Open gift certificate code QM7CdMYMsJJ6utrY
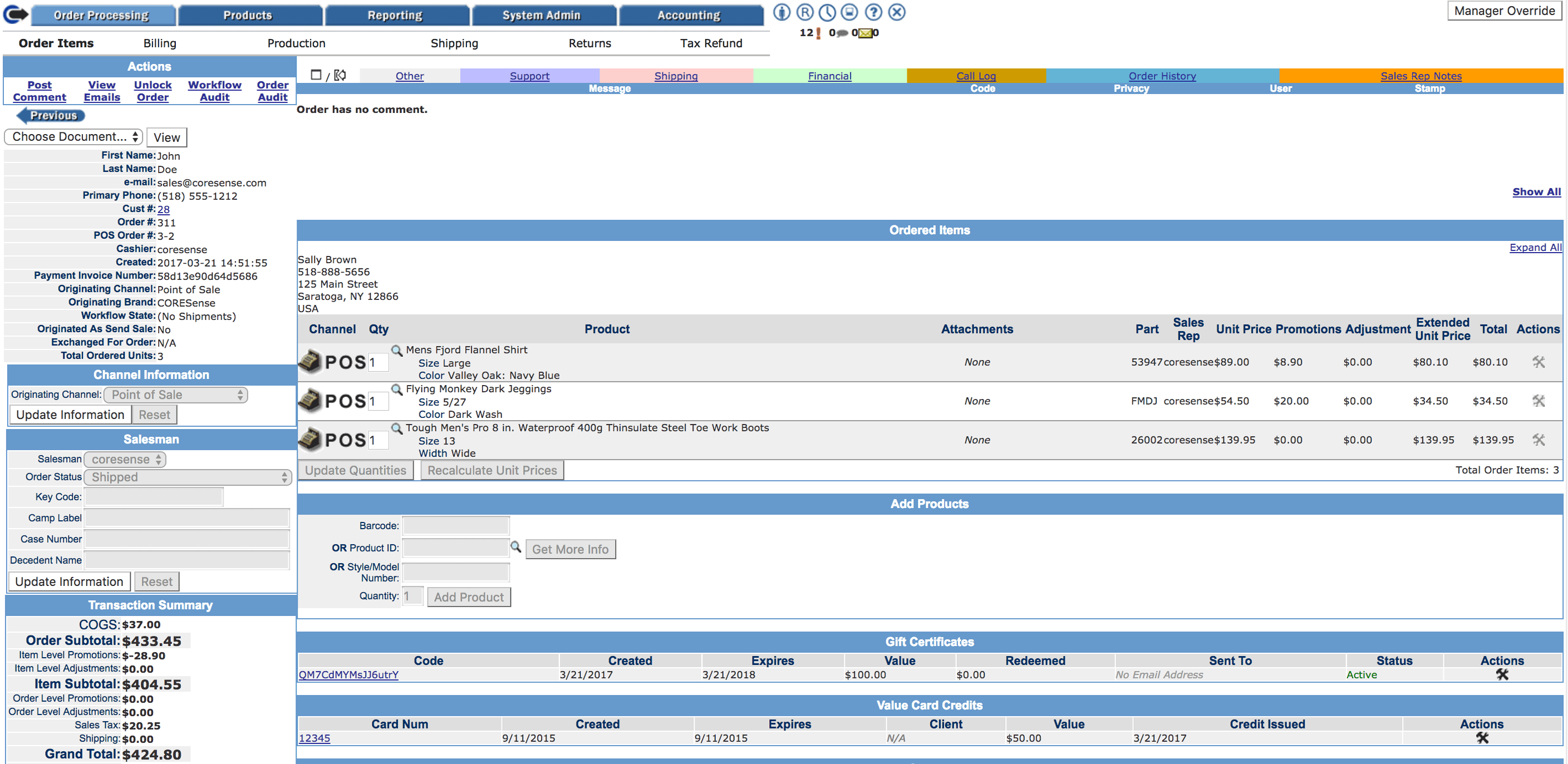Viewport: 1568px width, 764px height. [348, 674]
